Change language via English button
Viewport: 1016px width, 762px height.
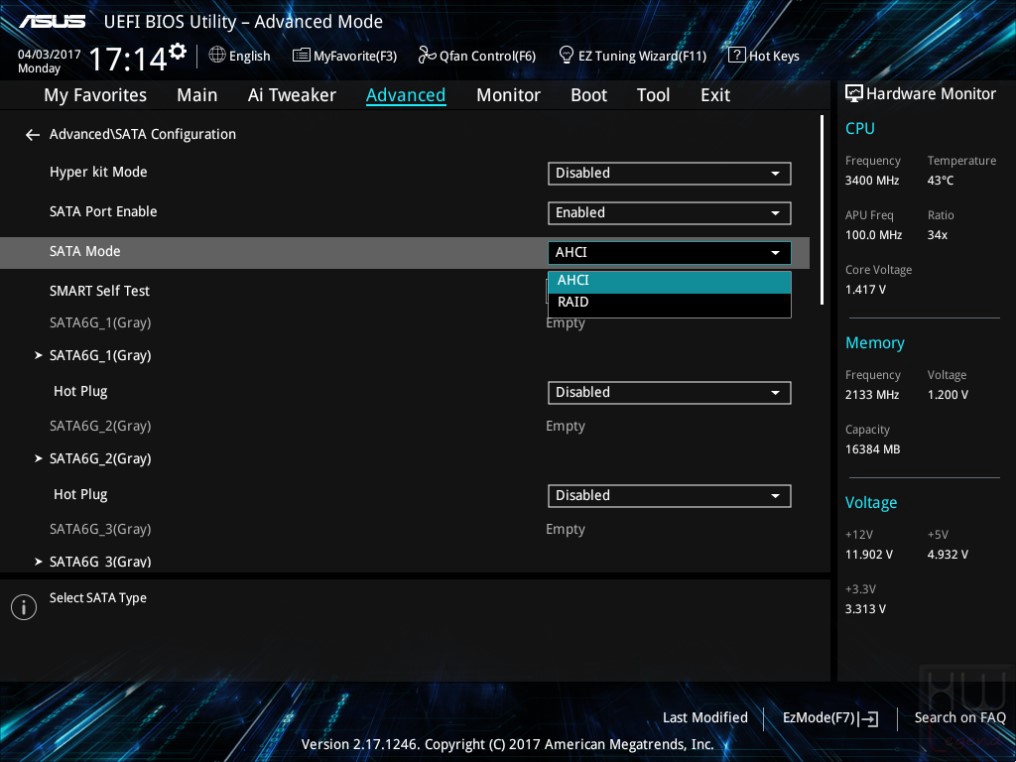click(240, 56)
